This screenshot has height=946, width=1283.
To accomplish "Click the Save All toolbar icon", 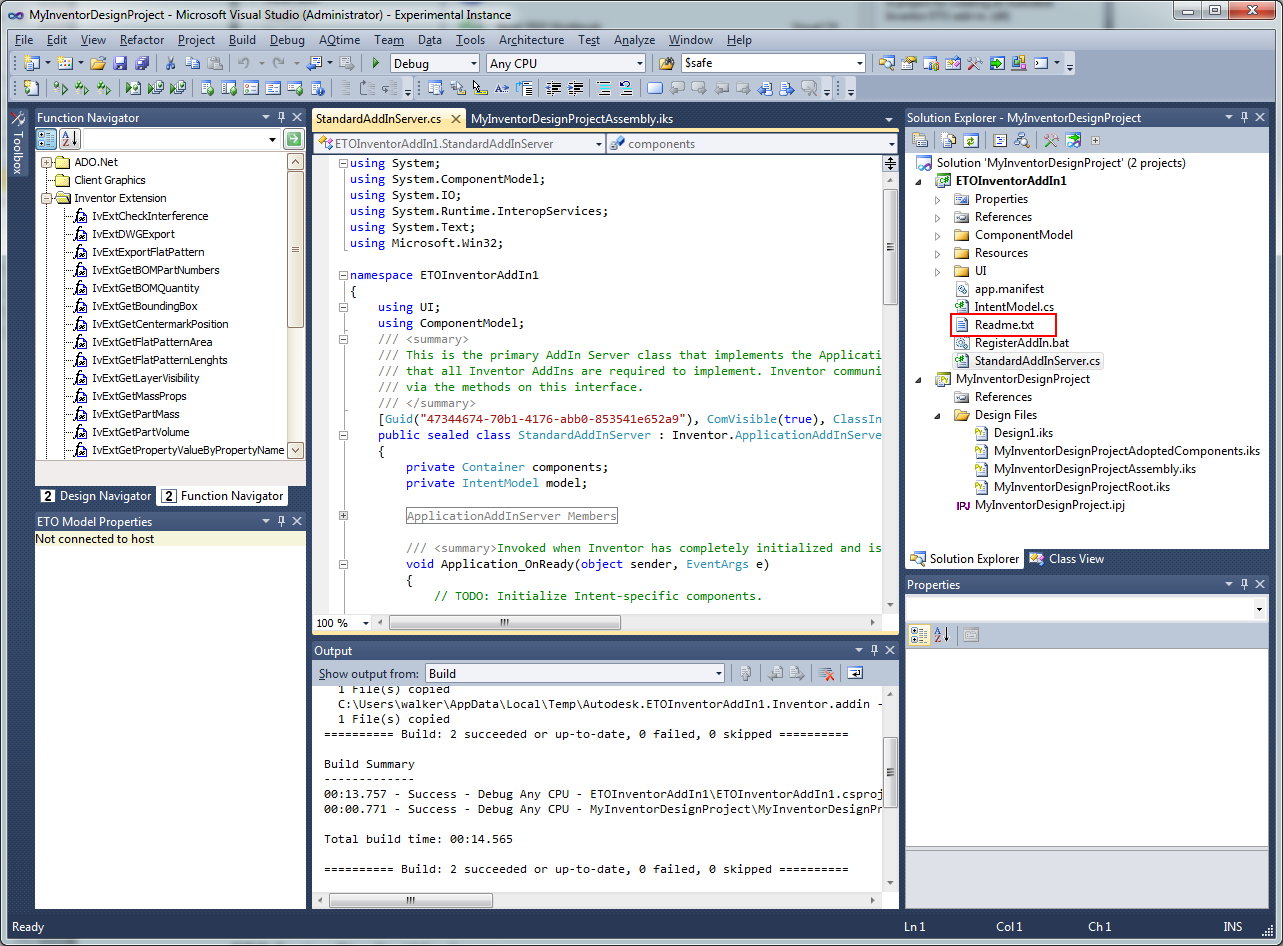I will coord(141,63).
